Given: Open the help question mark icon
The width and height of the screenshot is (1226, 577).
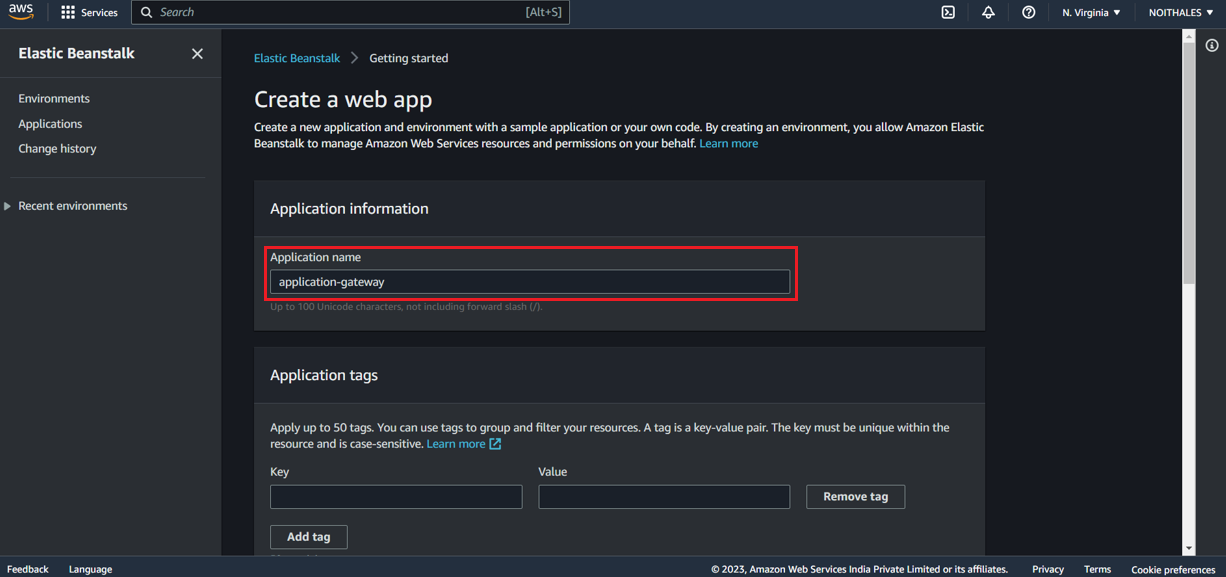Looking at the screenshot, I should 1028,11.
